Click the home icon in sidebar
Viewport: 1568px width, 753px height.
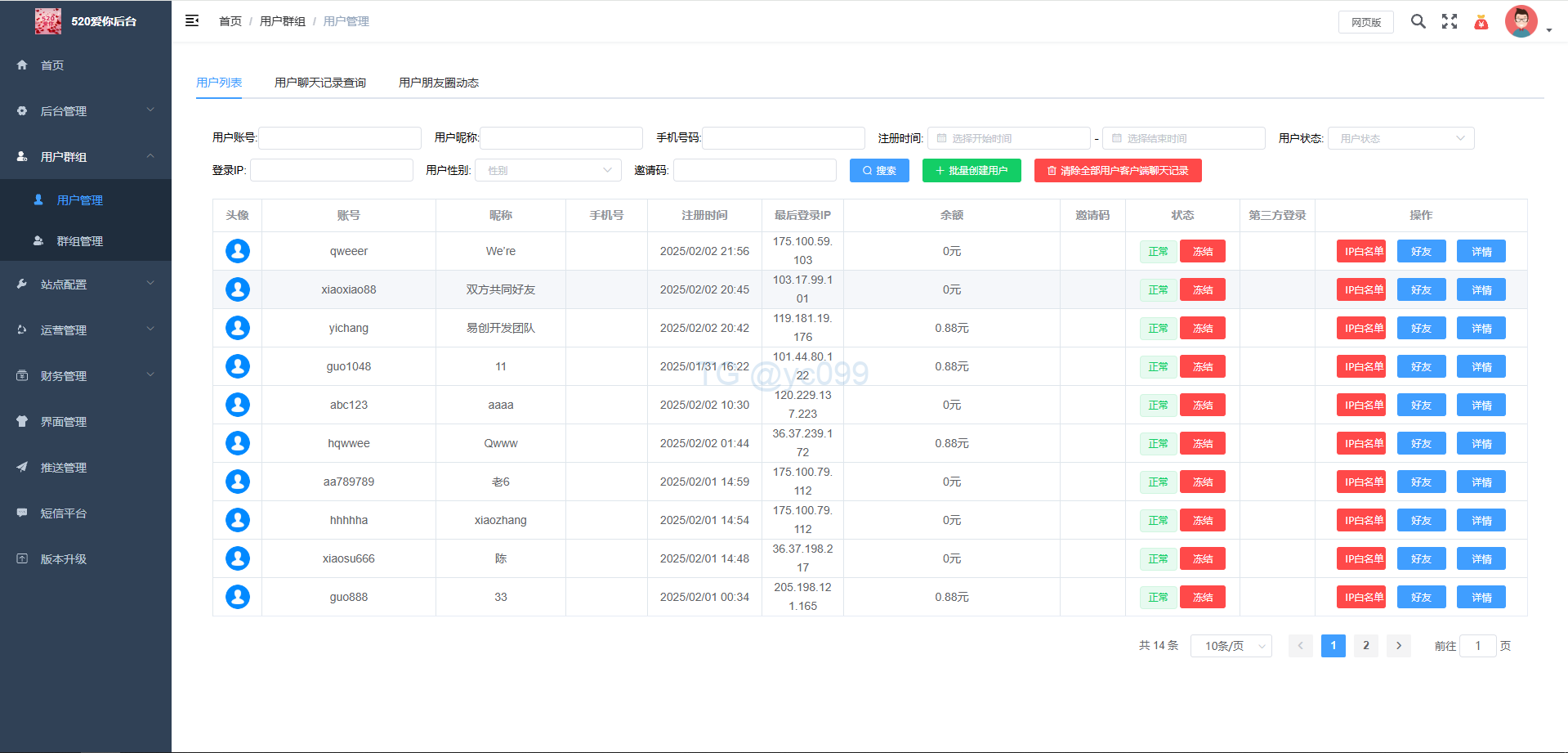pyautogui.click(x=22, y=65)
